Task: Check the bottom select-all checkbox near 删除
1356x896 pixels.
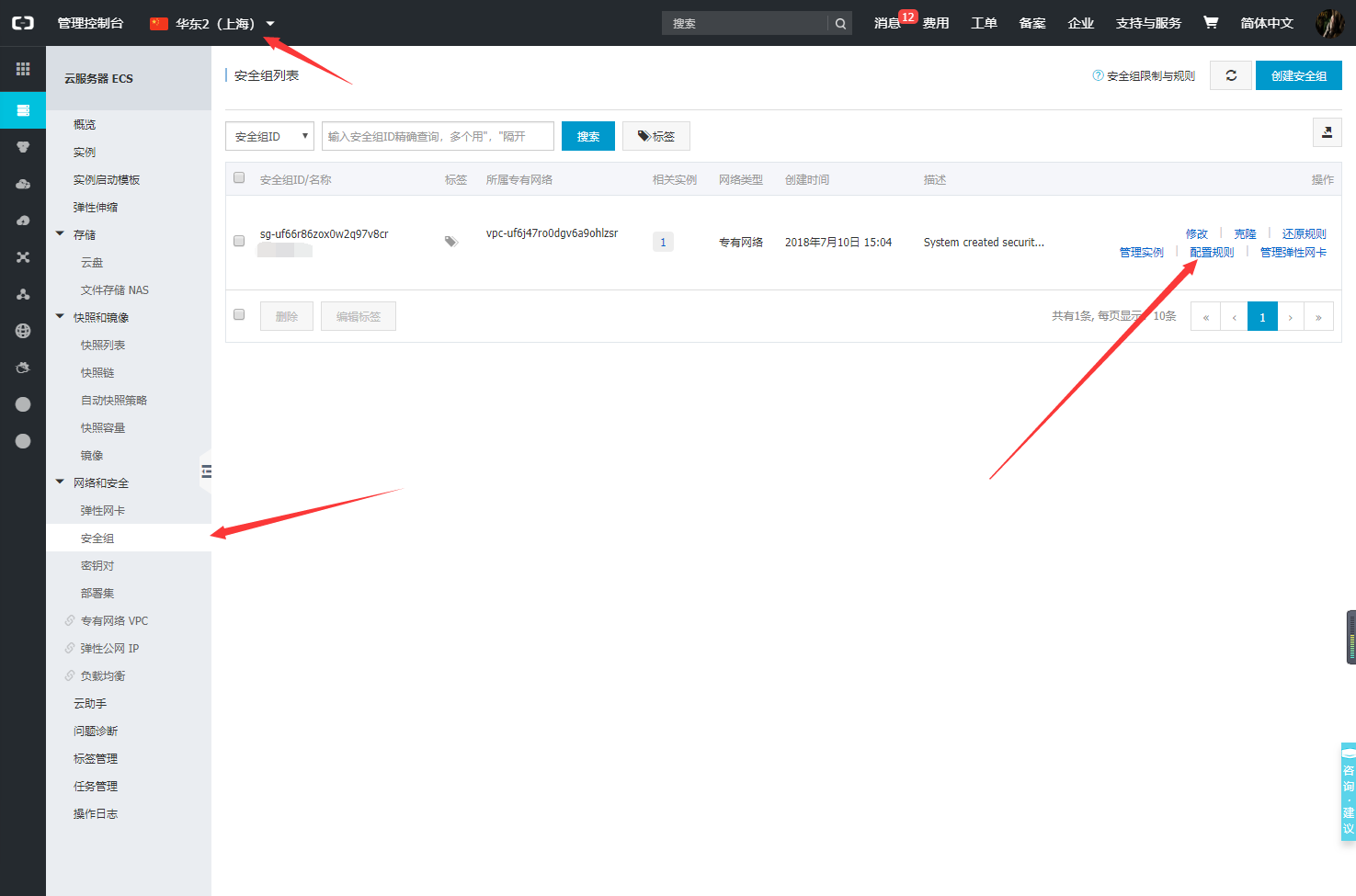Action: click(x=239, y=314)
